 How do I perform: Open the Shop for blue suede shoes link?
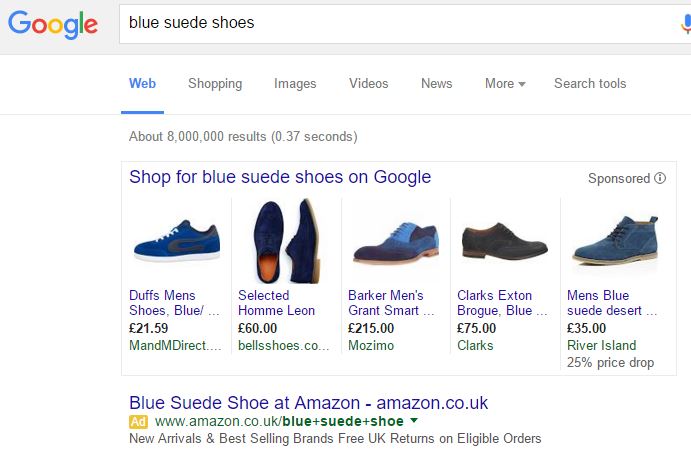pyautogui.click(x=280, y=178)
